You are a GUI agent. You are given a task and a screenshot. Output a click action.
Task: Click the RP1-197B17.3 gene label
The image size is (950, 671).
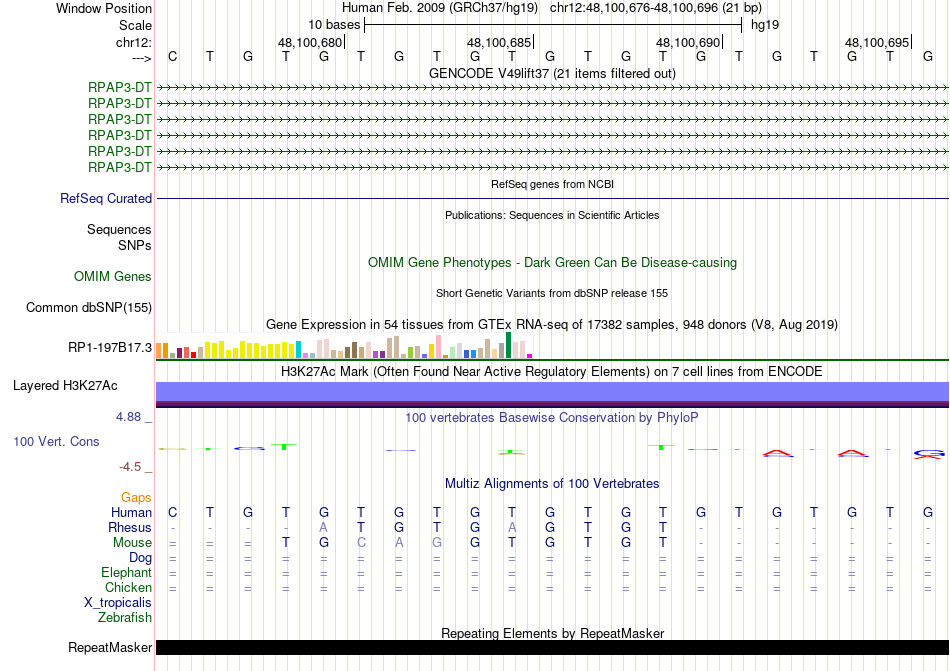(x=110, y=348)
